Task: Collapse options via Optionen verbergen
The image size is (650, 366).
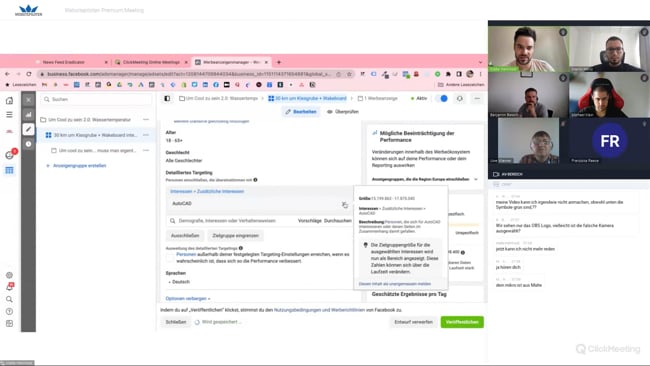Action: coord(188,298)
